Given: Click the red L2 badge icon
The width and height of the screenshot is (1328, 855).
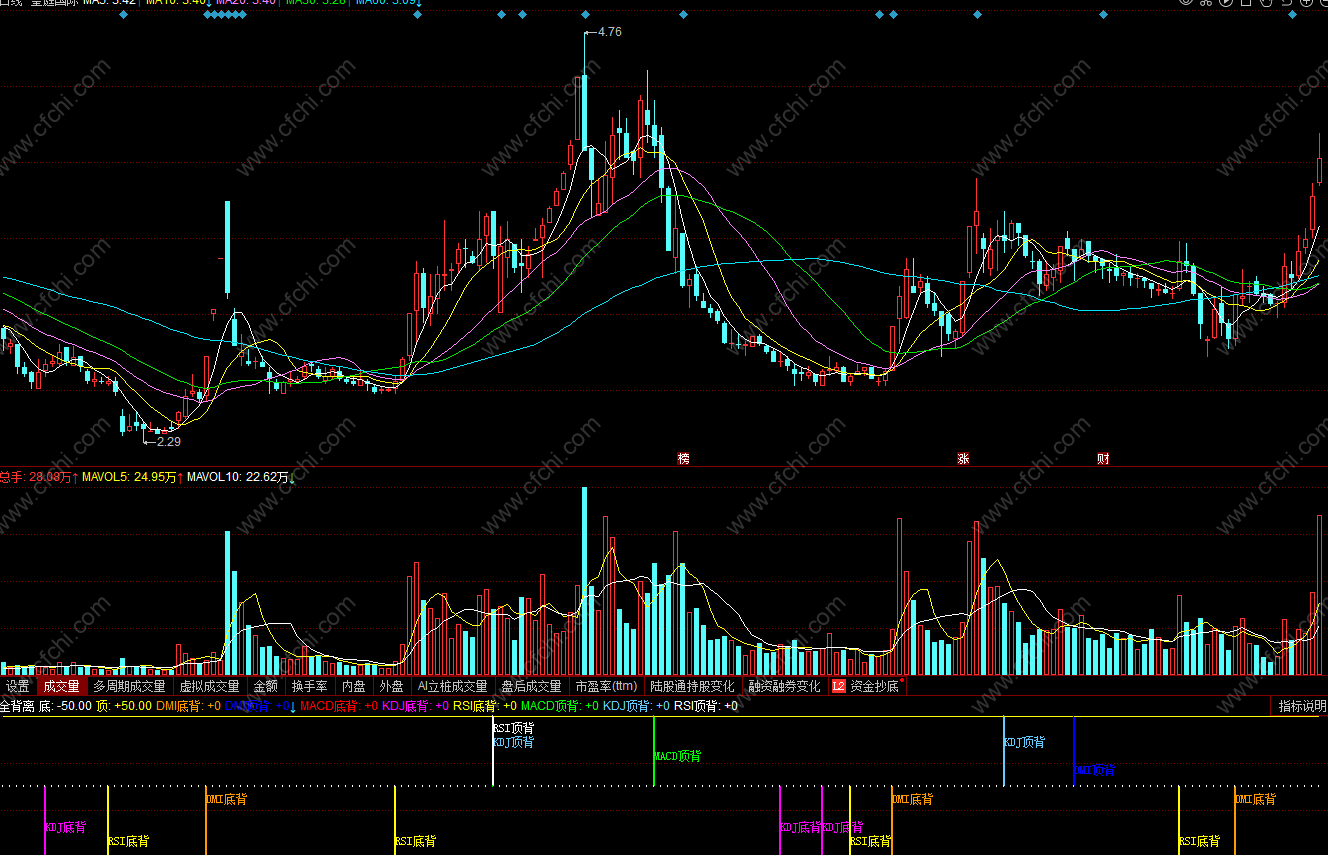Looking at the screenshot, I should tap(838, 686).
